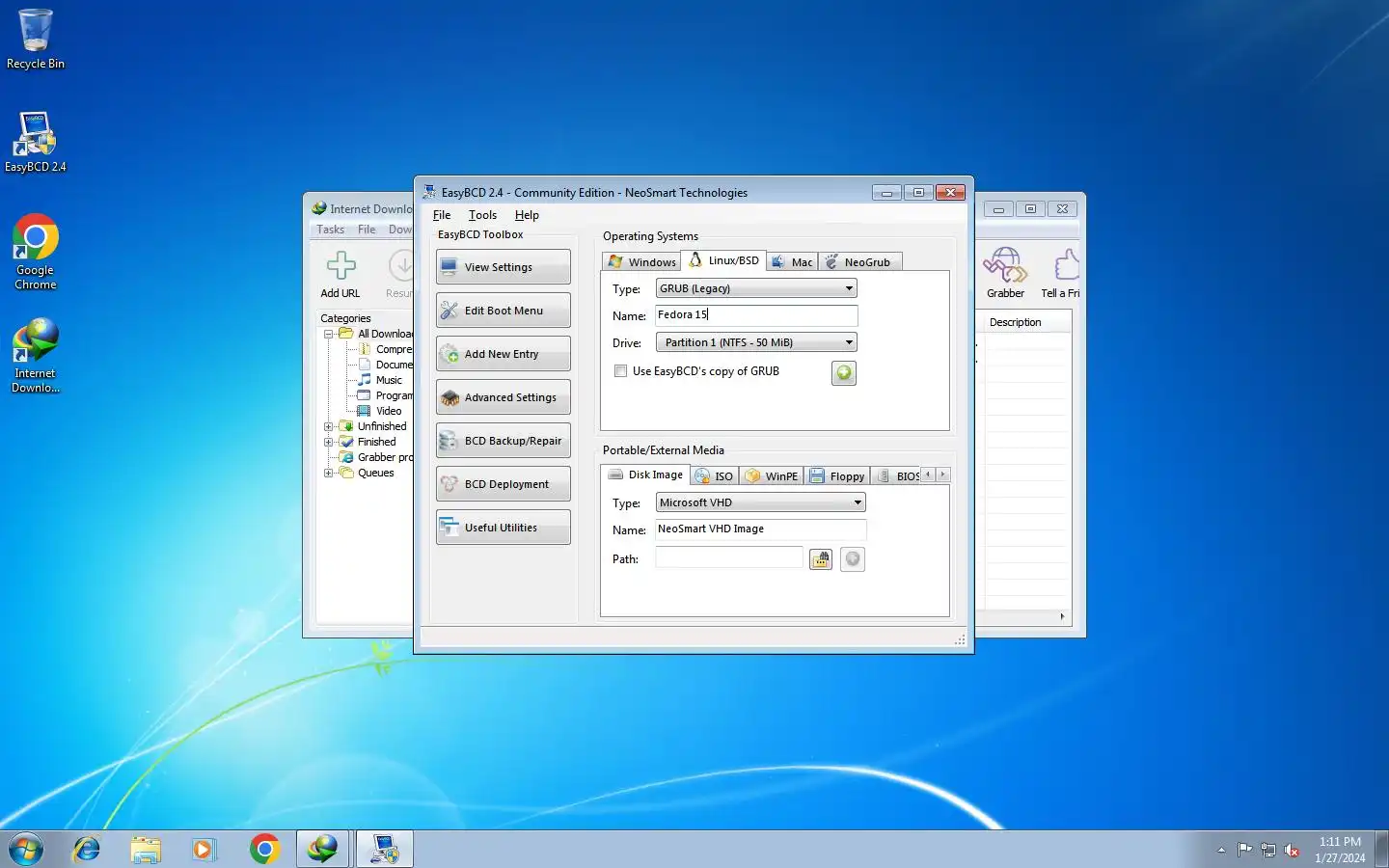Enable Use EasyBCD's copy of GRUB
Screen dimensions: 1389x868
(x=621, y=371)
